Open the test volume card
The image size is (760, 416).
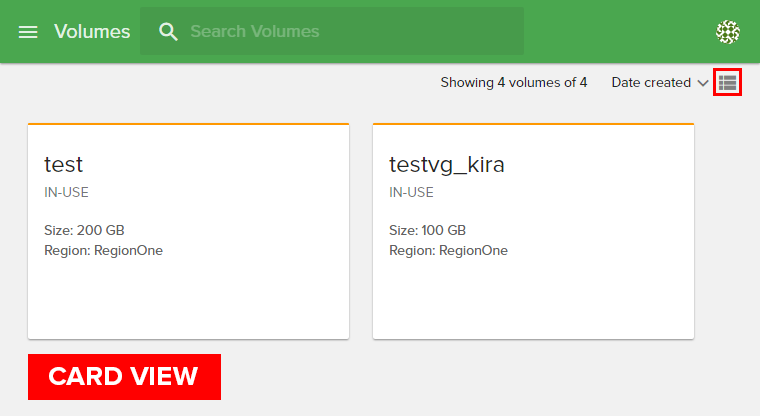[x=188, y=290]
